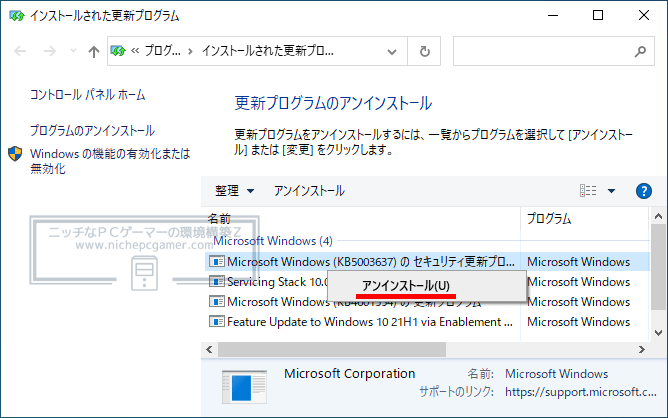Click the horizontal scrollbar right arrow
The height and width of the screenshot is (418, 668).
642,350
